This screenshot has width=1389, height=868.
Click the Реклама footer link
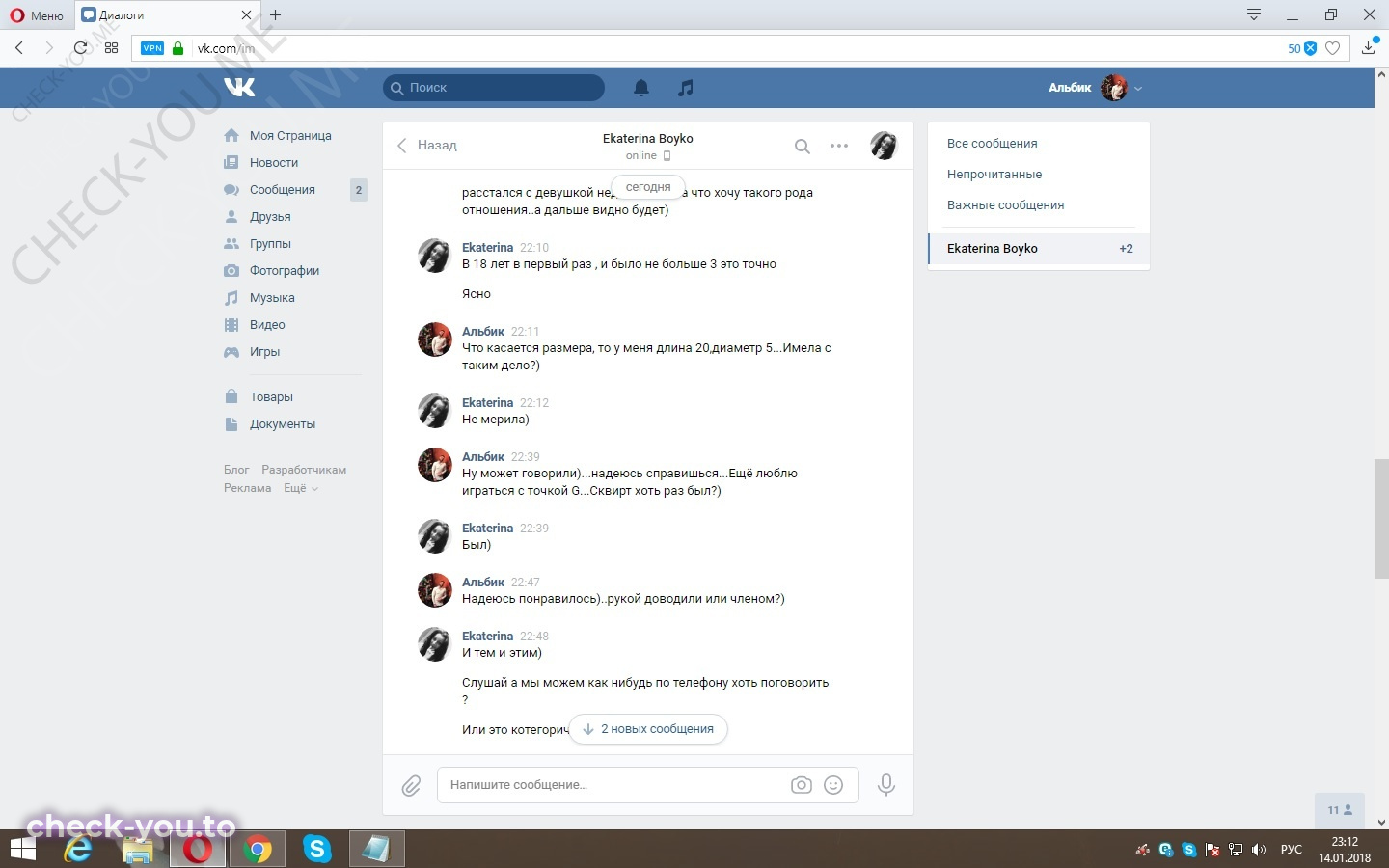click(247, 488)
